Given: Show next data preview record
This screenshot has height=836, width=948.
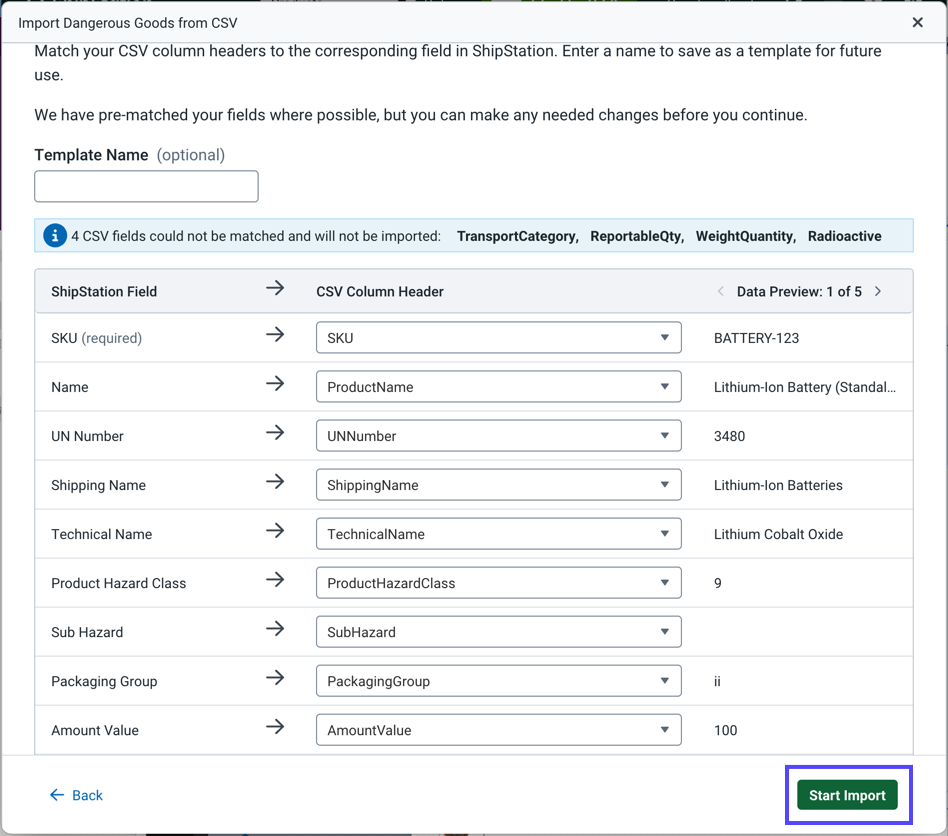Looking at the screenshot, I should (878, 291).
